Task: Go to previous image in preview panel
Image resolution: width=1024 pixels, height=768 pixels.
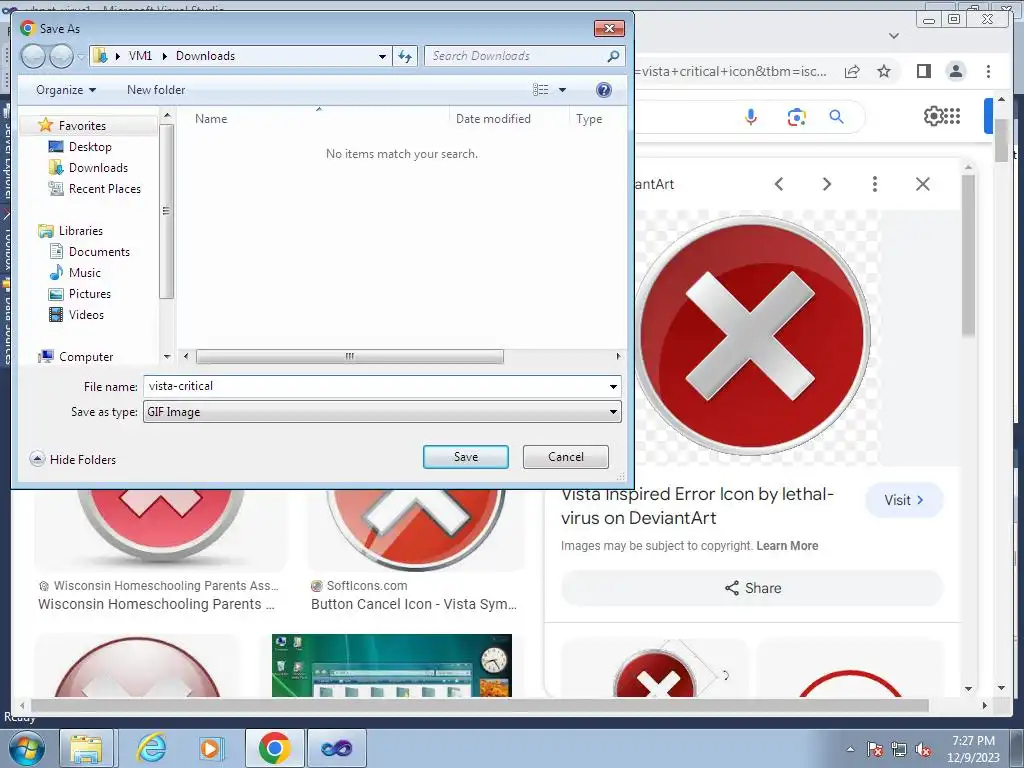Action: pyautogui.click(x=778, y=184)
